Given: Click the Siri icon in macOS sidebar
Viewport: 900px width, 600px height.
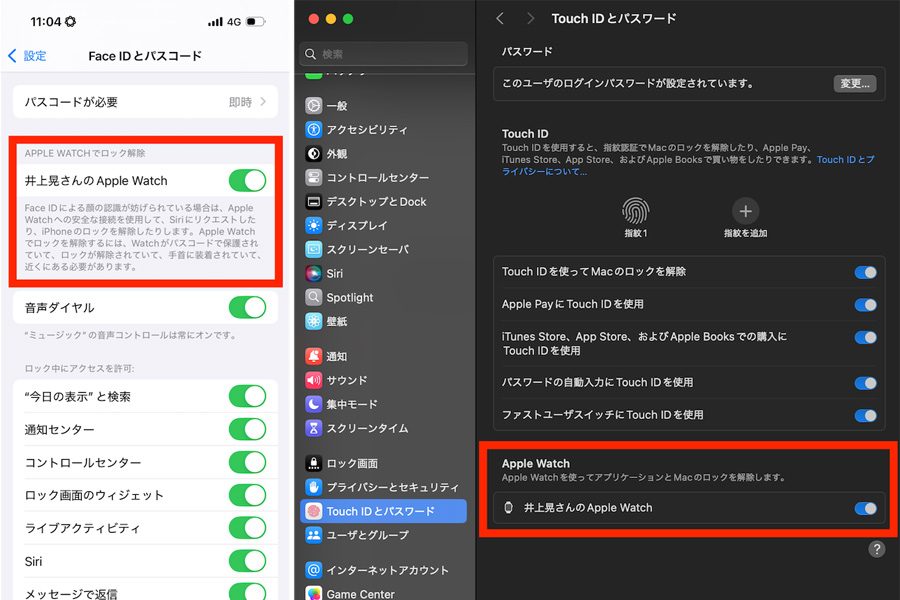Looking at the screenshot, I should click(313, 273).
